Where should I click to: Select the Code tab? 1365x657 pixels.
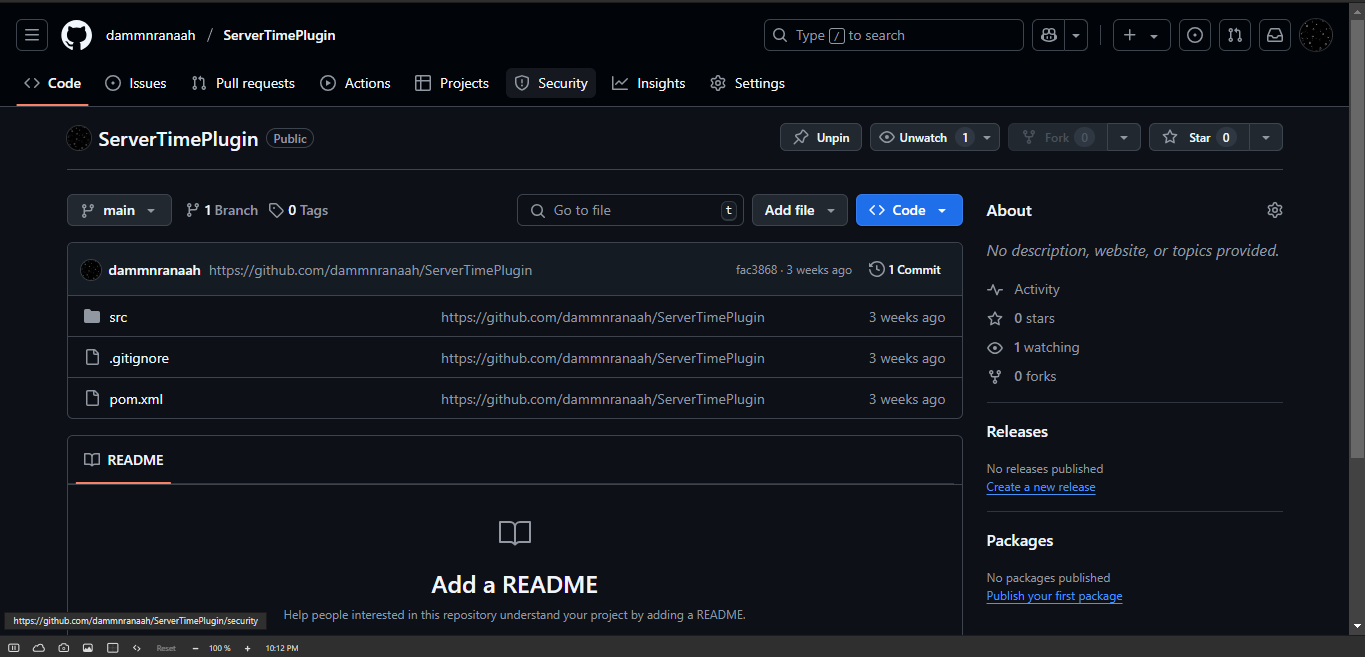52,83
